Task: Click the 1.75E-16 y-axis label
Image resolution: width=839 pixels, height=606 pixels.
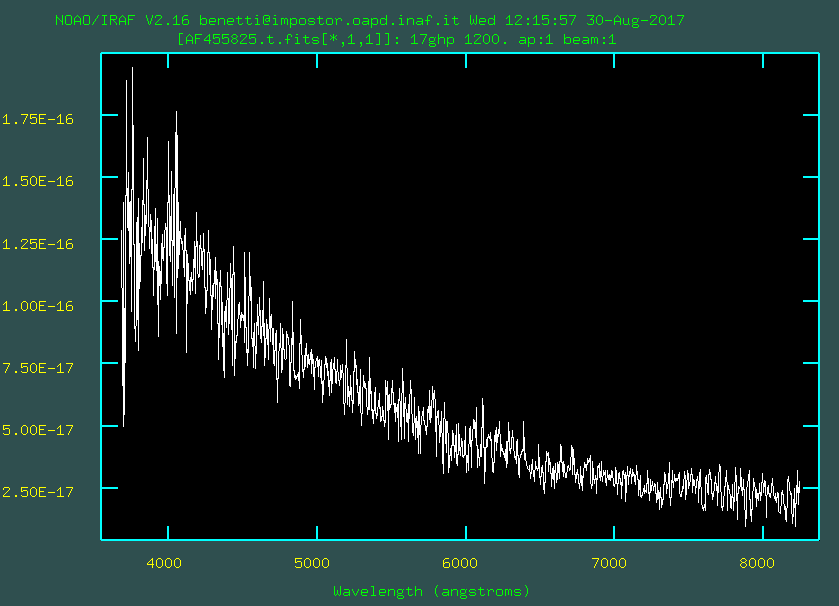Action: (38, 119)
